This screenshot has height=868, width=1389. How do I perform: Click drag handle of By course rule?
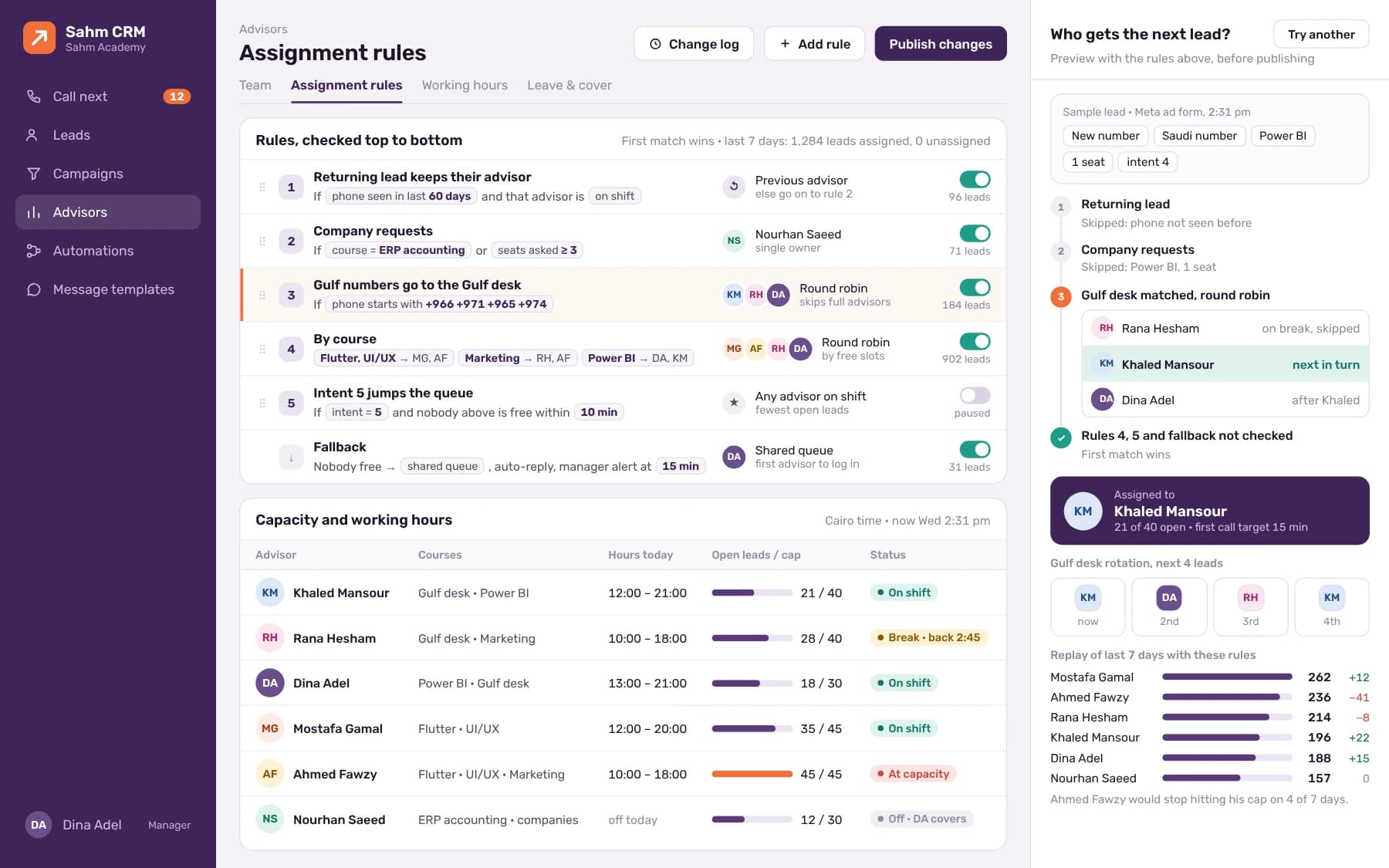tap(262, 349)
